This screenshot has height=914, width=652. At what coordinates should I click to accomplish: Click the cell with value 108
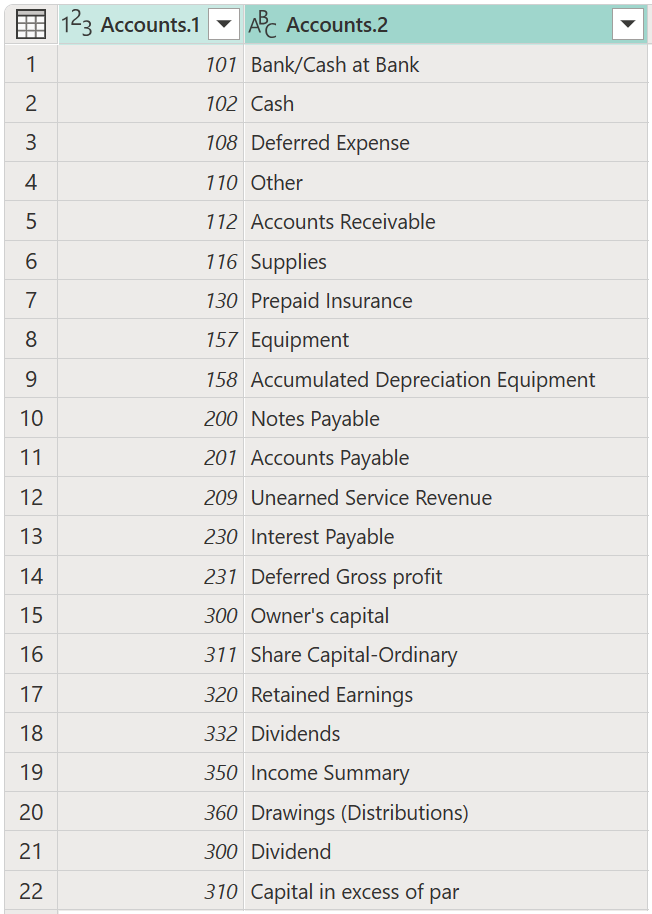[x=151, y=143]
